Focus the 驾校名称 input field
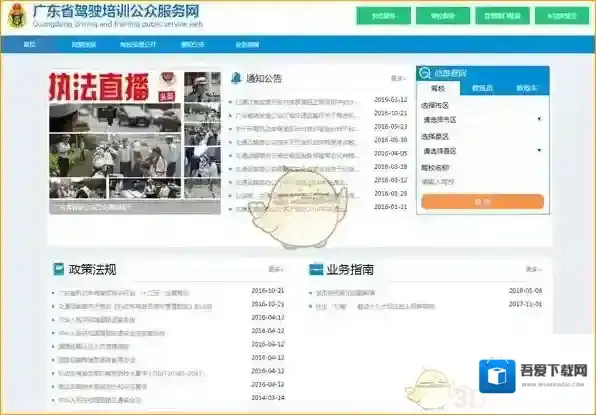The image size is (596, 415). coord(482,182)
